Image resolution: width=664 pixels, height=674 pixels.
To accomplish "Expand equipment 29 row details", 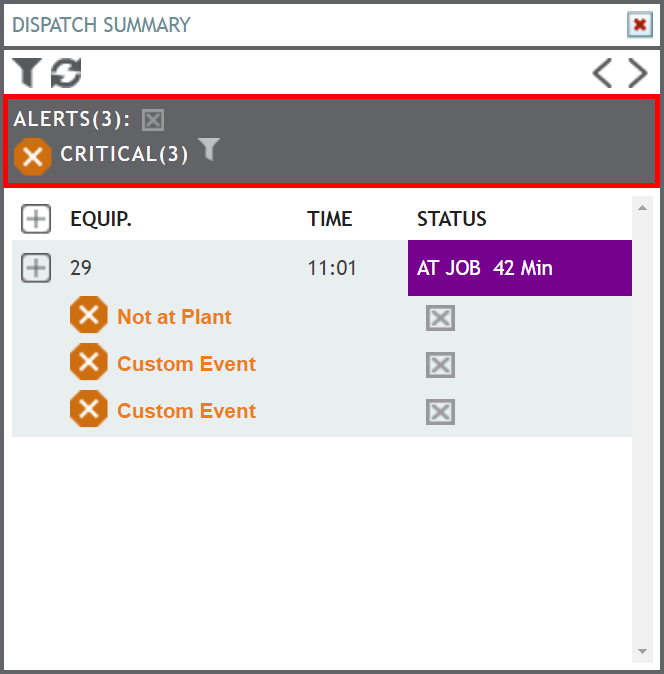I will 36,268.
